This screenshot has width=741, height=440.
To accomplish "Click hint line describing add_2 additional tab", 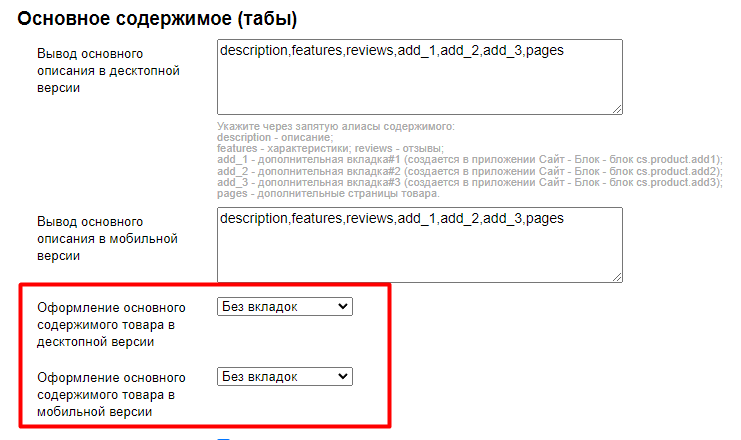I will click(468, 170).
